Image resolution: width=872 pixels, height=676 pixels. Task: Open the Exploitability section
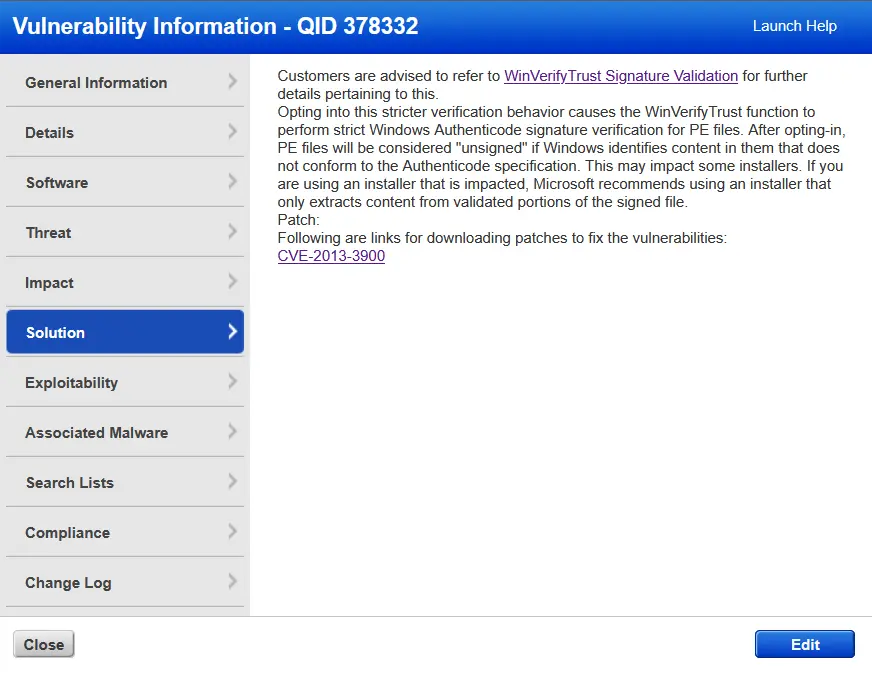pyautogui.click(x=125, y=382)
